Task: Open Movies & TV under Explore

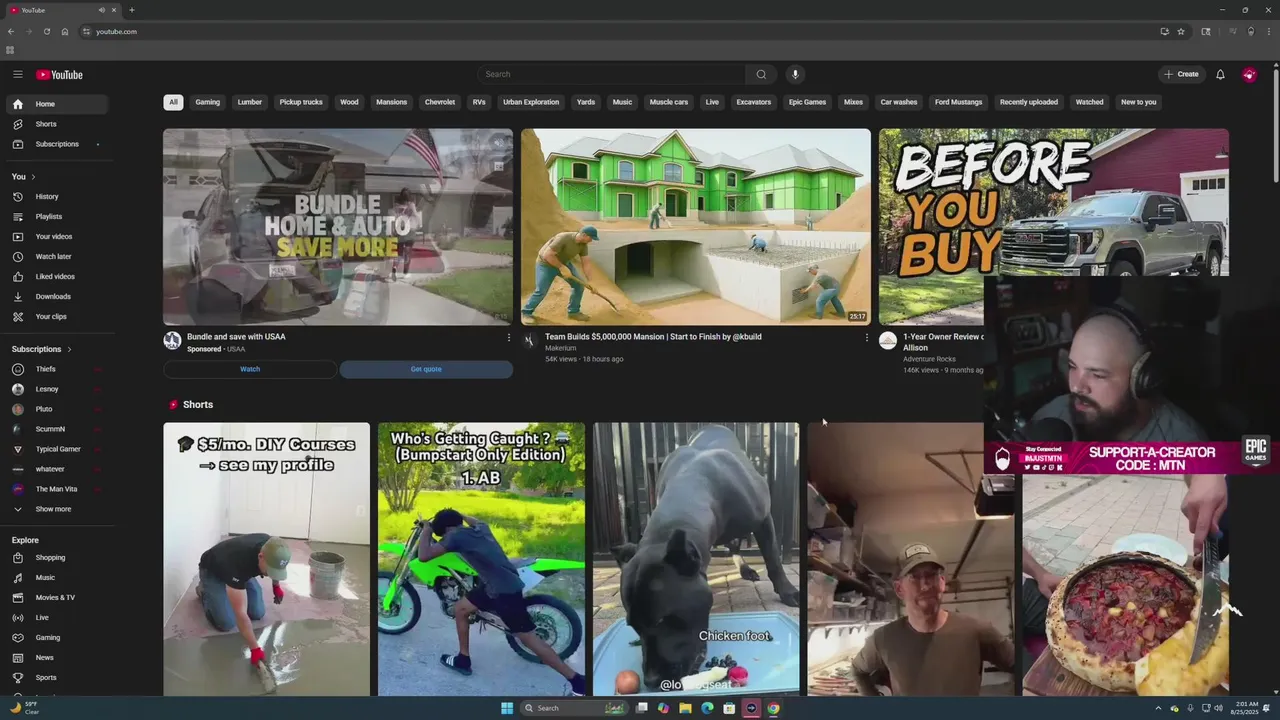Action: [x=56, y=598]
